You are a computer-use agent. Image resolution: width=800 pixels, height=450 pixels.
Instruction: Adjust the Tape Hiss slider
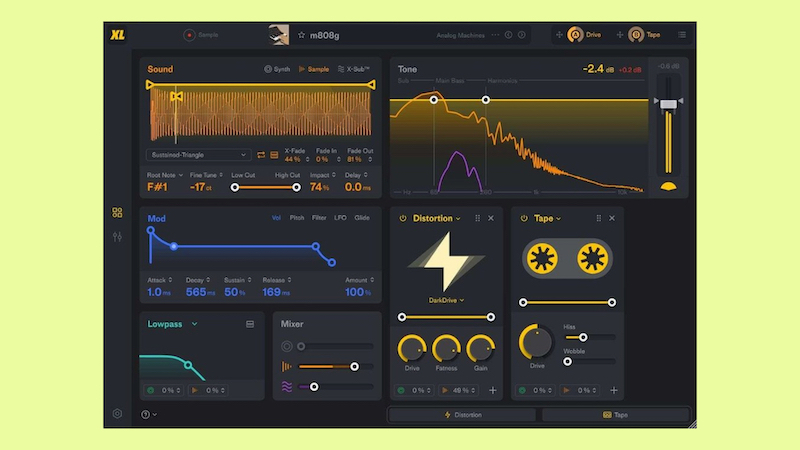point(583,338)
